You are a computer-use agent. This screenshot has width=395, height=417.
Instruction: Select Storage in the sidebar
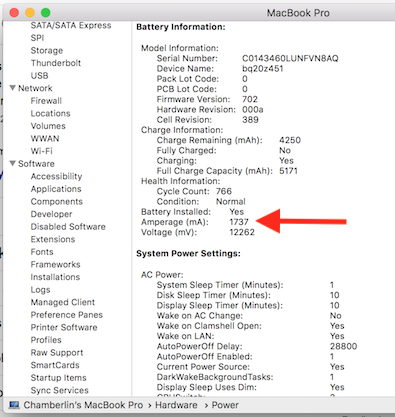tap(47, 51)
